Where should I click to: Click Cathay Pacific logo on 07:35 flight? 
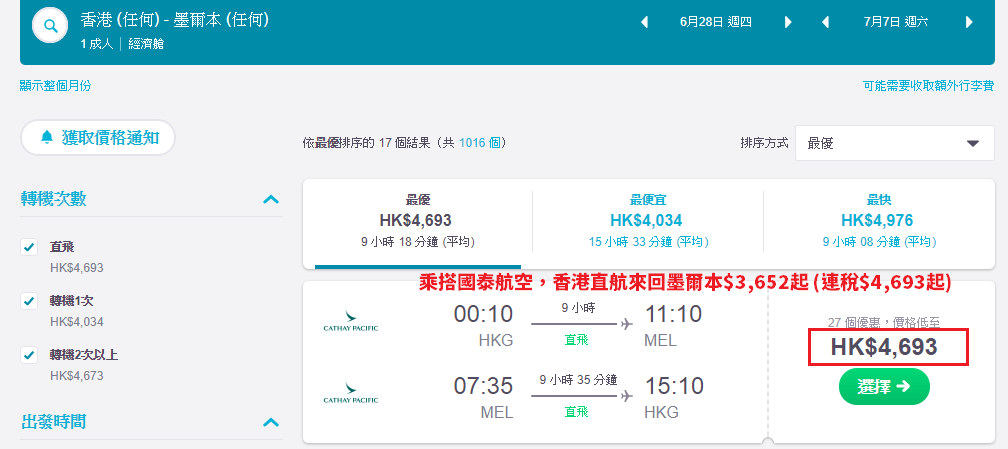pyautogui.click(x=350, y=392)
